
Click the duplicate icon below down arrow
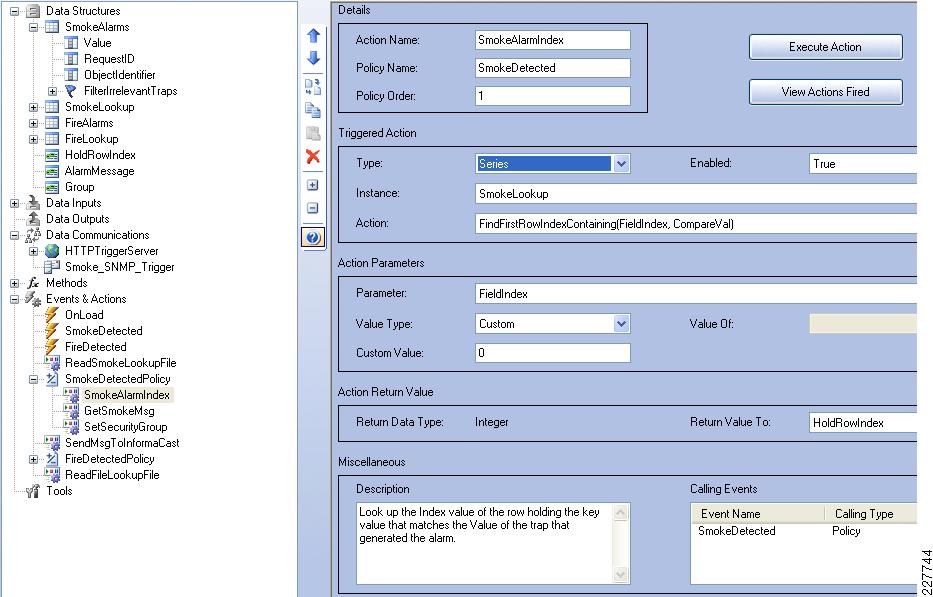pos(313,87)
